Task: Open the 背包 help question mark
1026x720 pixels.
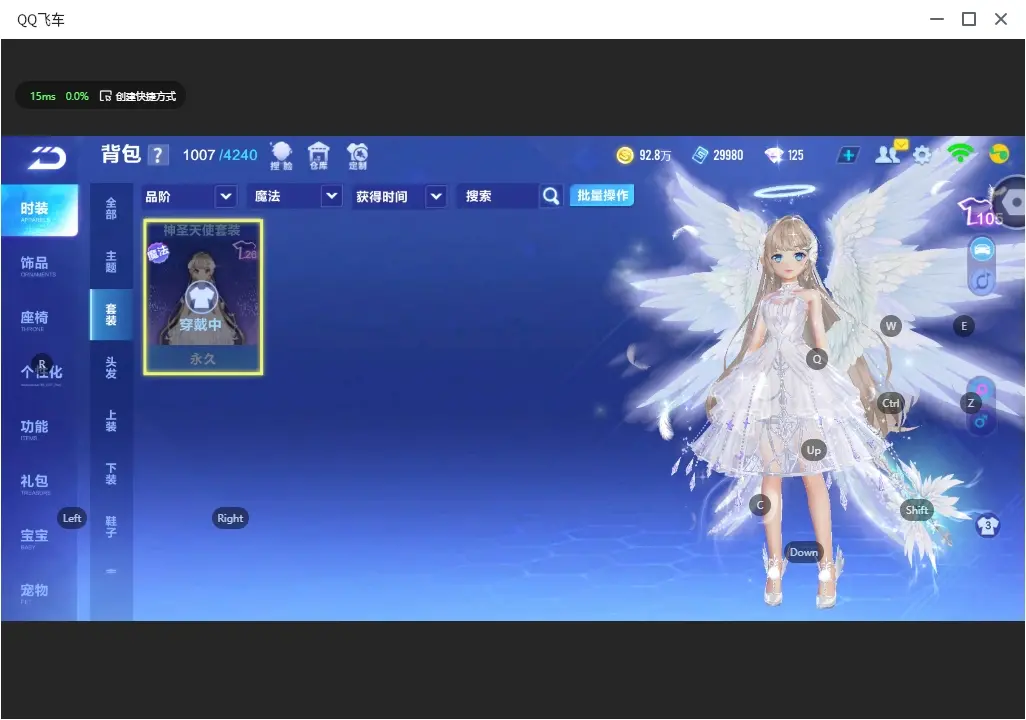Action: (x=158, y=155)
